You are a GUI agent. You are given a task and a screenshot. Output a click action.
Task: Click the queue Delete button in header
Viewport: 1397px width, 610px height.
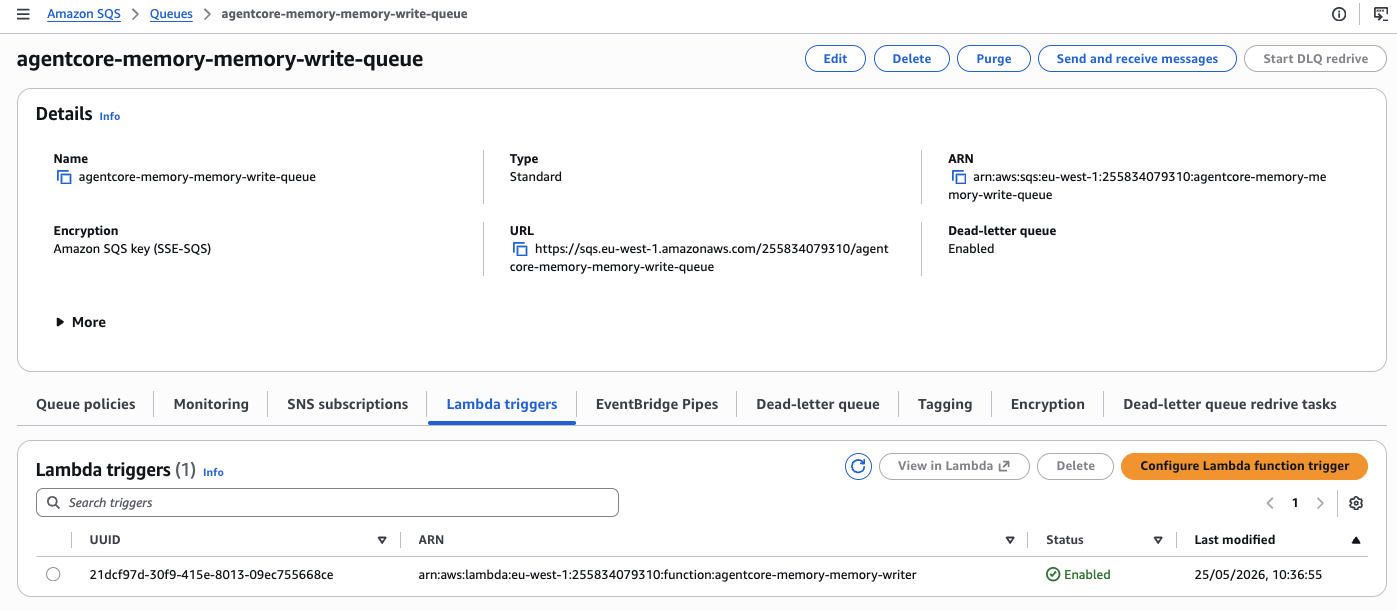[x=912, y=59]
